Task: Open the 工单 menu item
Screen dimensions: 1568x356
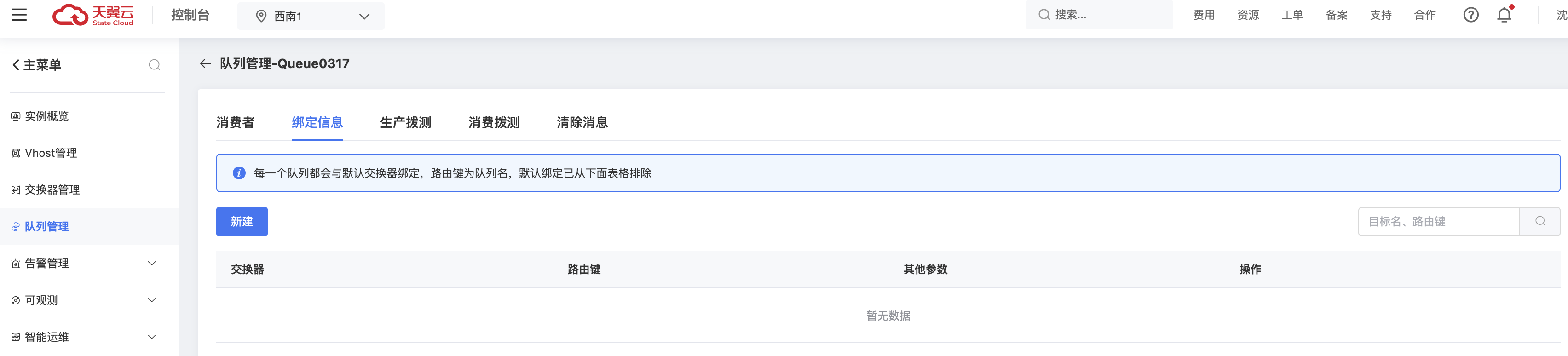Action: click(x=1292, y=15)
